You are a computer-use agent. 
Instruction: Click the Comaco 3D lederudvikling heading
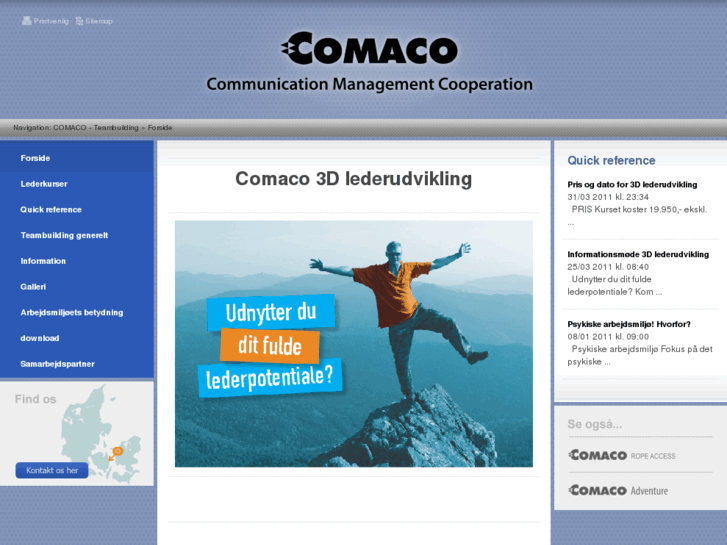point(354,179)
